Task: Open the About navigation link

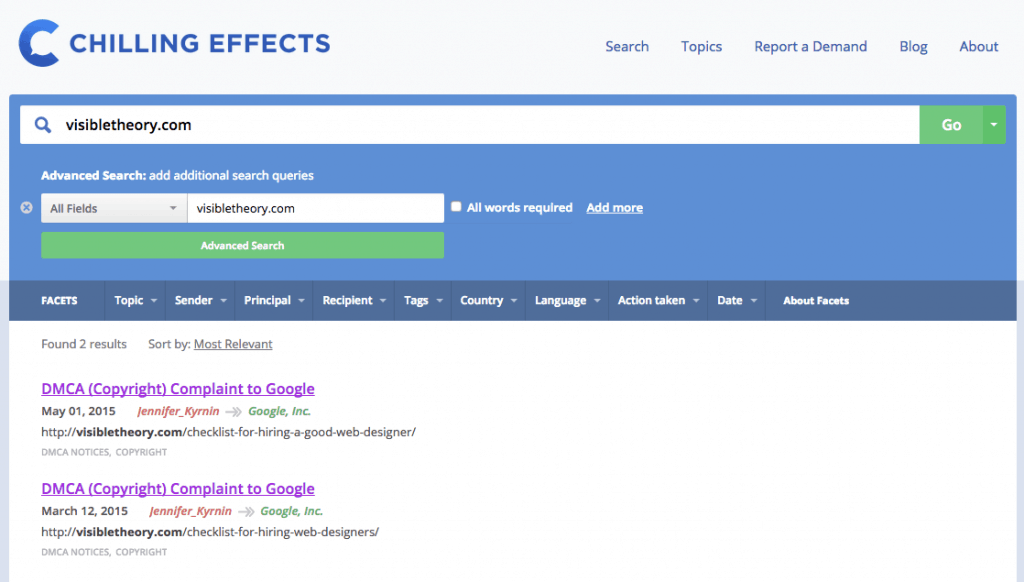Action: point(978,46)
